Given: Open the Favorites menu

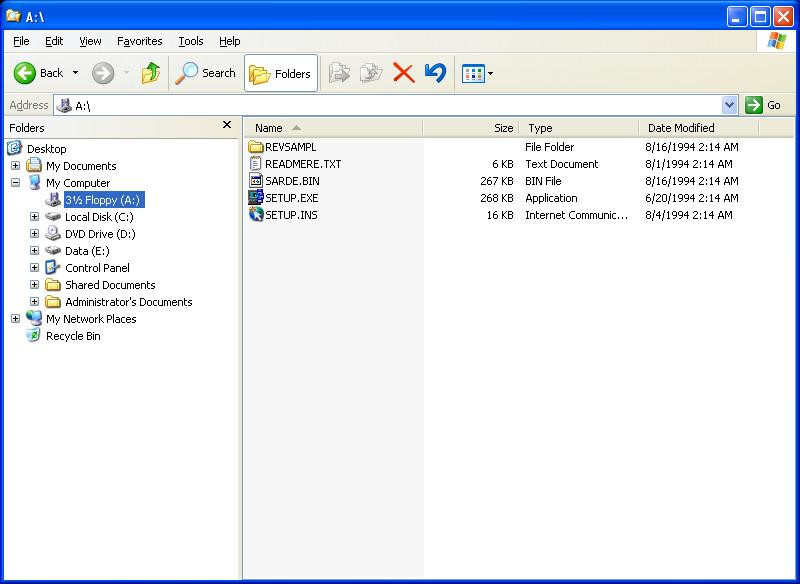Looking at the screenshot, I should pyautogui.click(x=139, y=41).
